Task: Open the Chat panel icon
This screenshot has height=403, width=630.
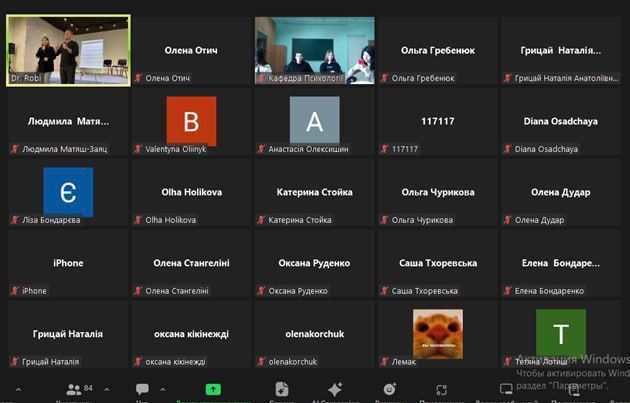Action: coord(142,389)
